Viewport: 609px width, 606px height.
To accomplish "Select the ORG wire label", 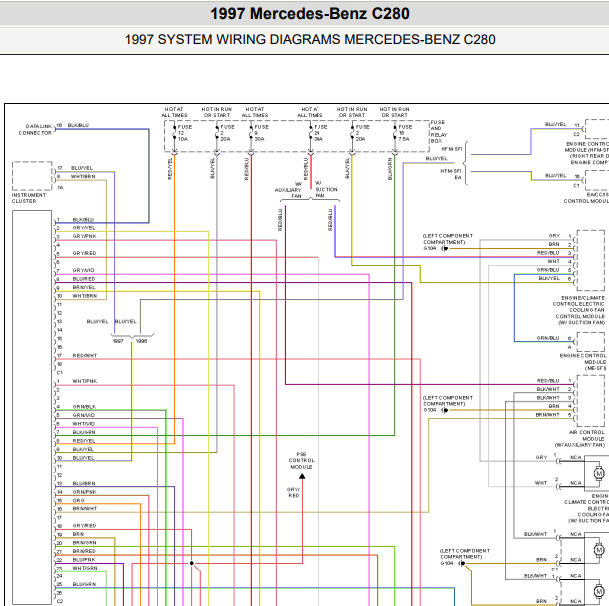I will 78,501.
